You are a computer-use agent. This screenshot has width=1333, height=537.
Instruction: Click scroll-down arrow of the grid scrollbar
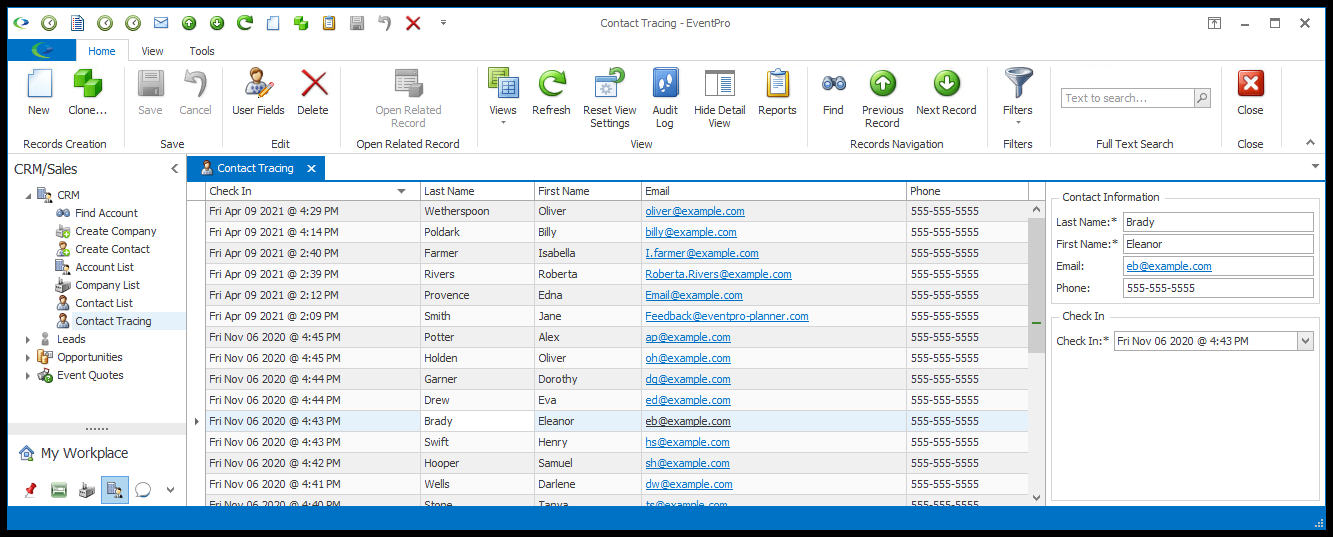click(x=1036, y=496)
